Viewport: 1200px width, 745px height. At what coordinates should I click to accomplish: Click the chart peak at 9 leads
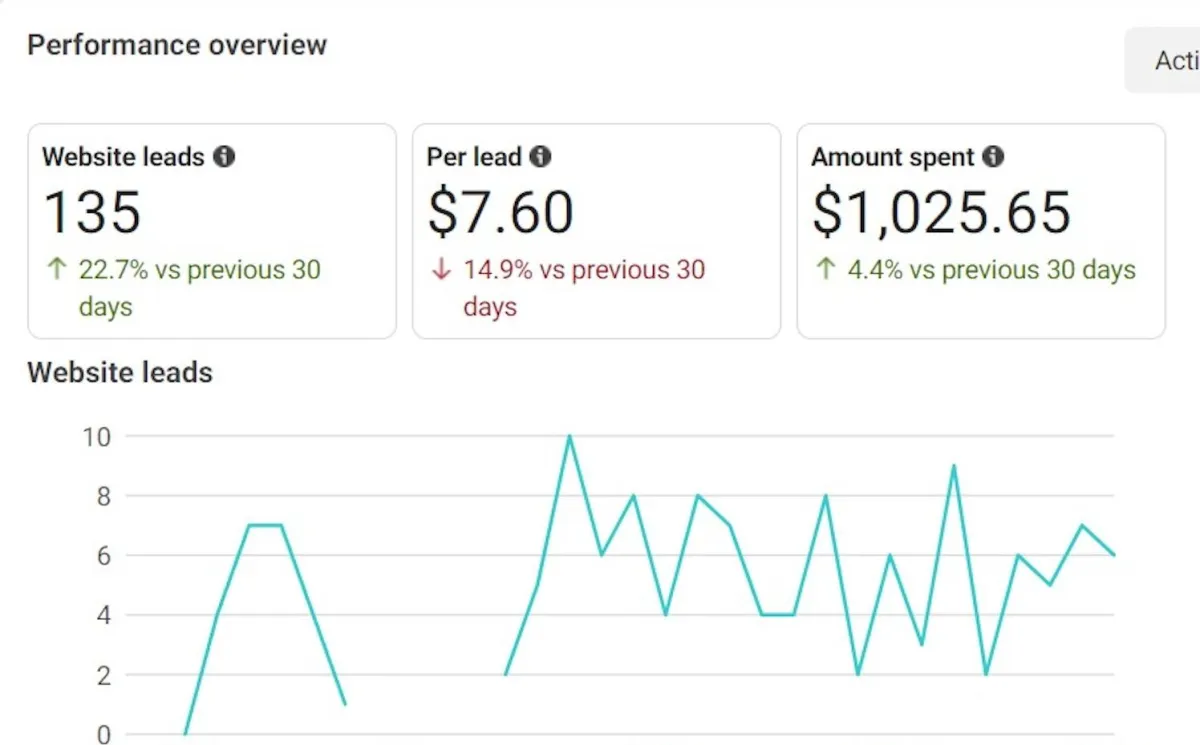point(954,466)
